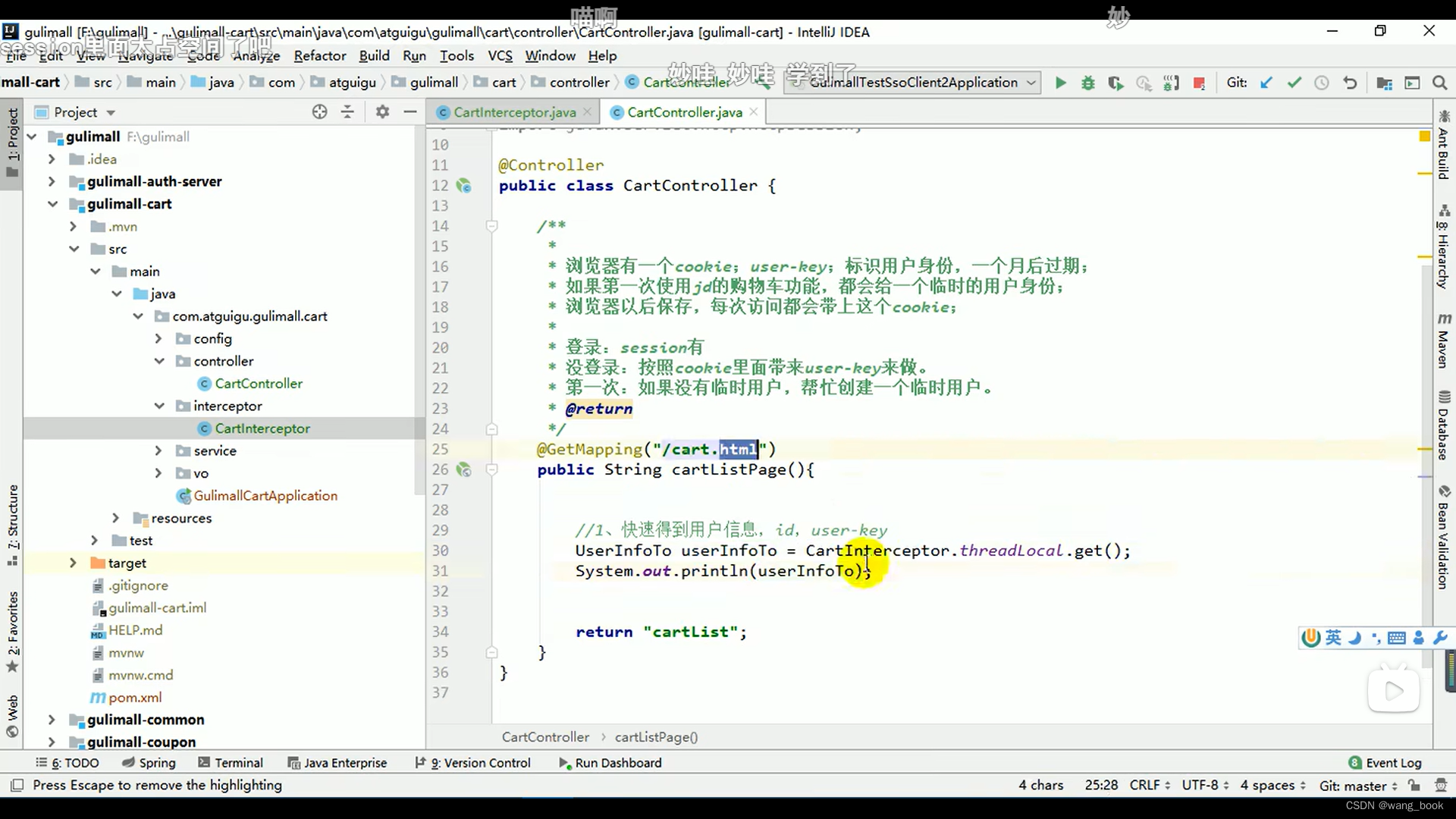Viewport: 1456px width, 819px height.
Task: Open Database side panel
Action: [1444, 425]
